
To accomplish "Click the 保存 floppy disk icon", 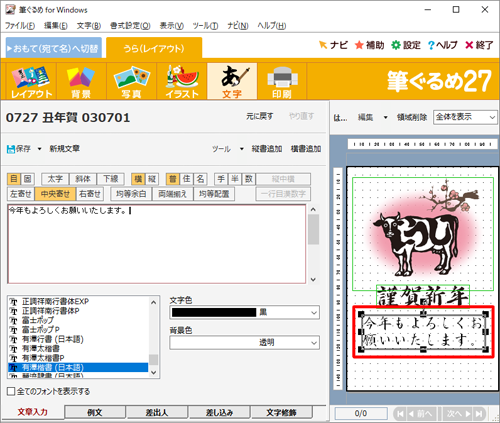I will [11, 149].
